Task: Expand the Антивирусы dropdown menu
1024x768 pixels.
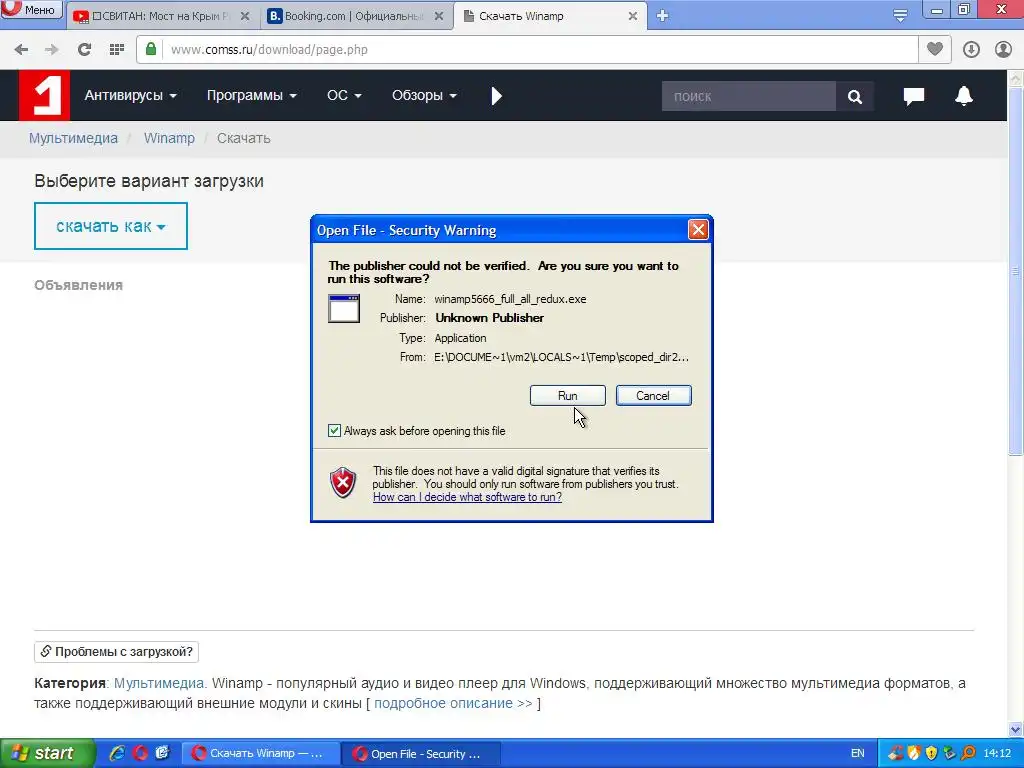Action: pyautogui.click(x=131, y=95)
